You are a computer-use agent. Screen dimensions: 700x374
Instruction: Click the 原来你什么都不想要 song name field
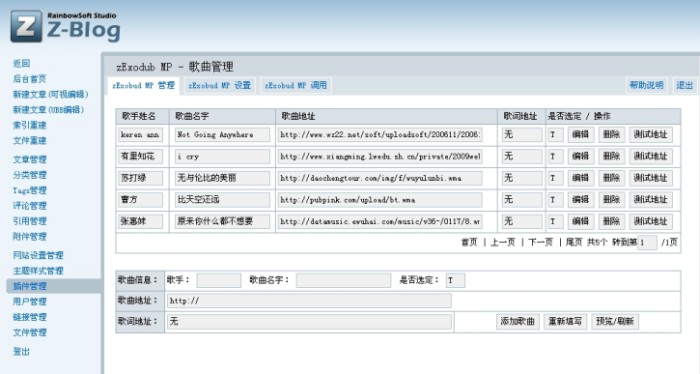point(222,221)
